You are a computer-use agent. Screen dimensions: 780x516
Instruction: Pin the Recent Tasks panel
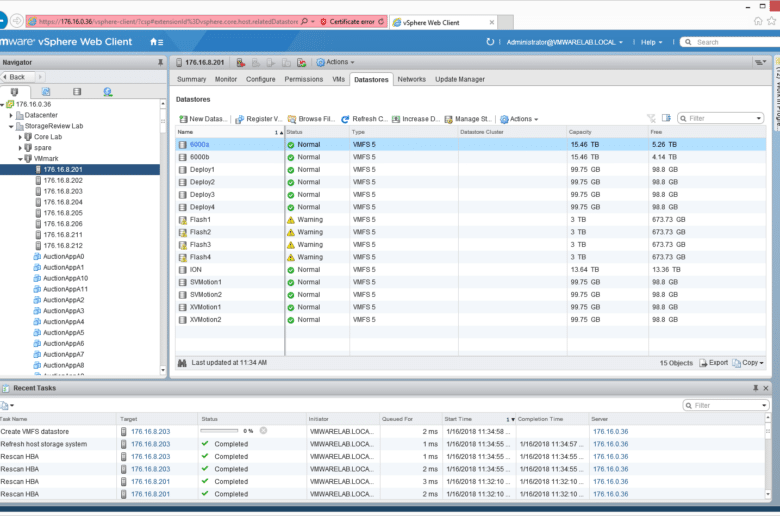[756, 388]
